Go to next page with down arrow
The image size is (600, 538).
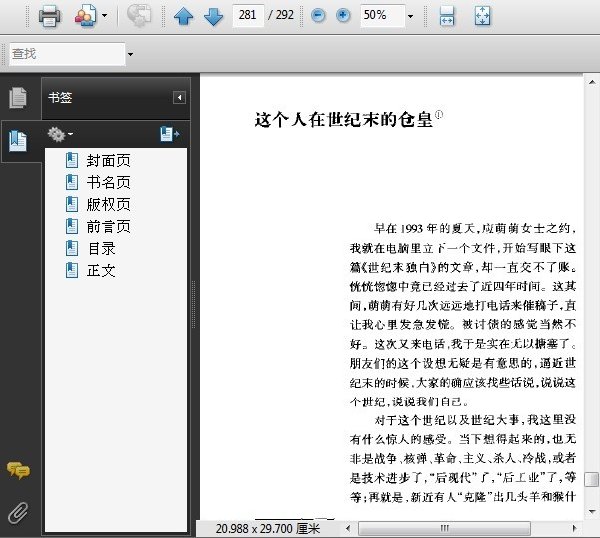213,16
